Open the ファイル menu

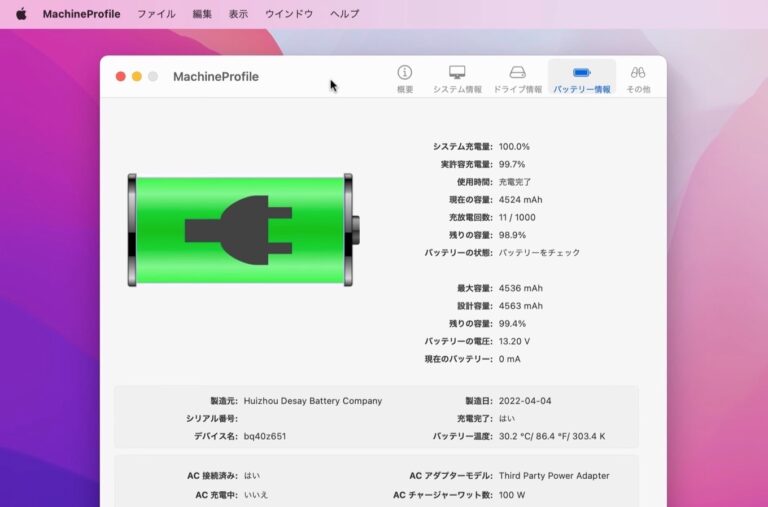click(156, 14)
